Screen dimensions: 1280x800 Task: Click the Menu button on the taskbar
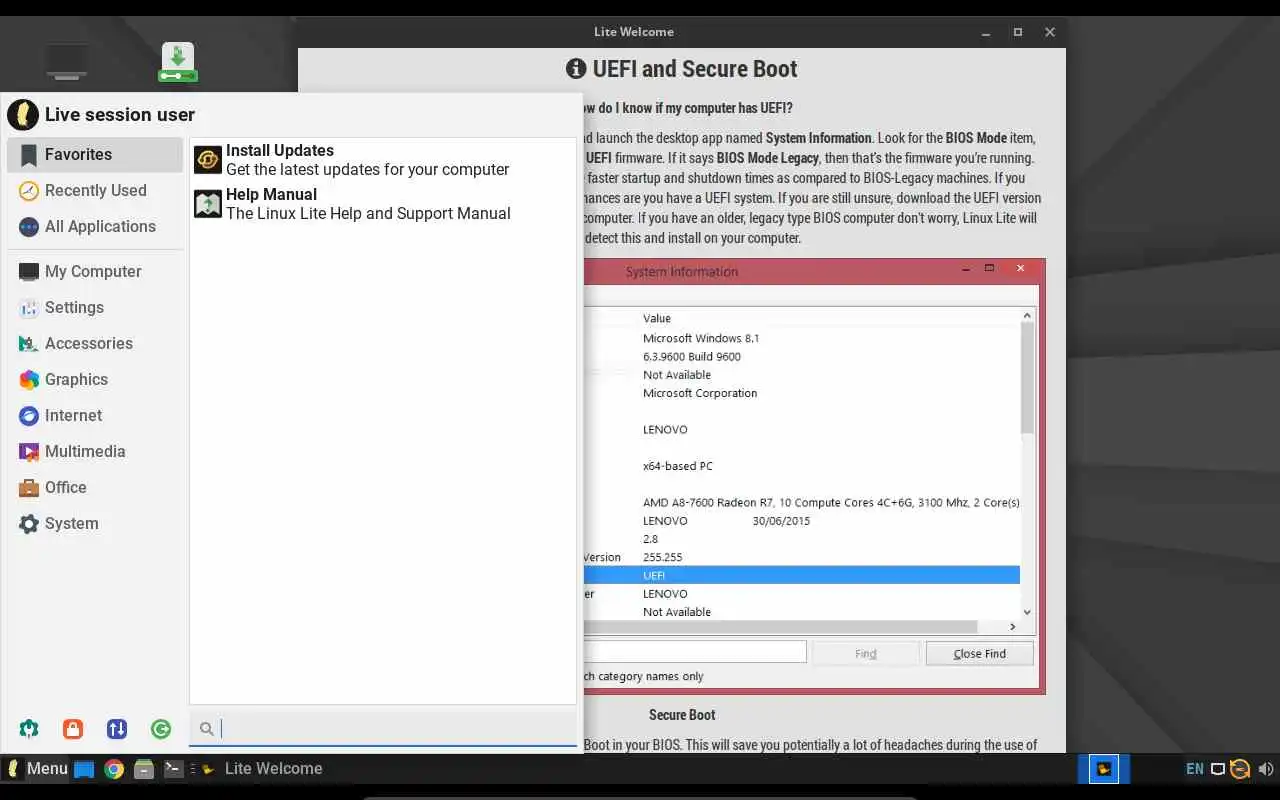coord(37,769)
